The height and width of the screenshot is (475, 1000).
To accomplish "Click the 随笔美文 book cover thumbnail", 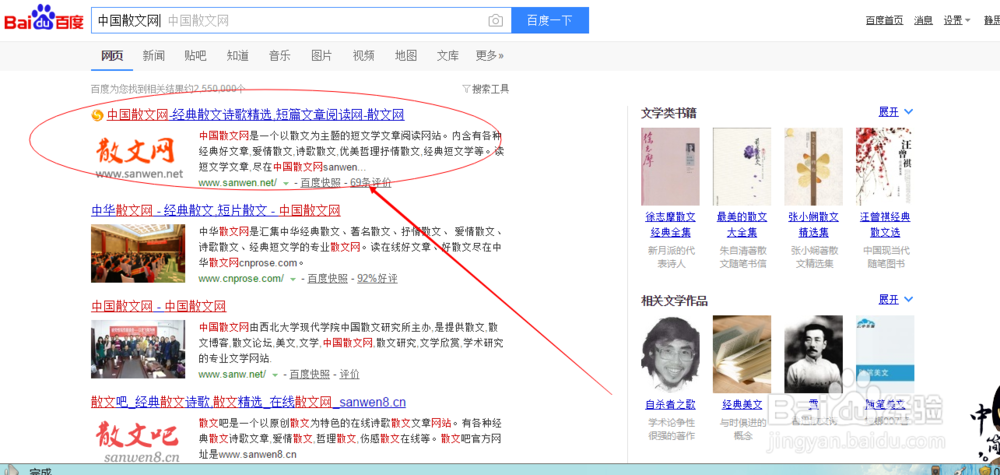I will [885, 354].
